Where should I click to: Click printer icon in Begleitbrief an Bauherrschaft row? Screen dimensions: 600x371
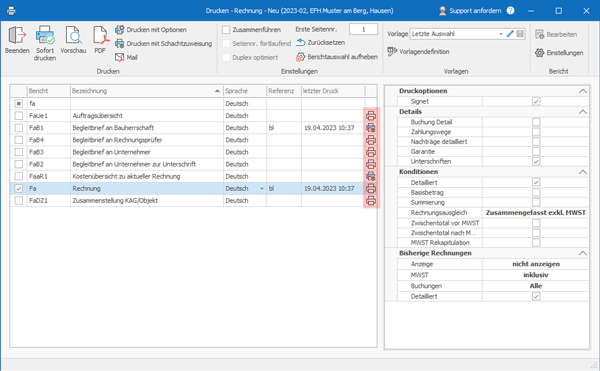click(371, 128)
